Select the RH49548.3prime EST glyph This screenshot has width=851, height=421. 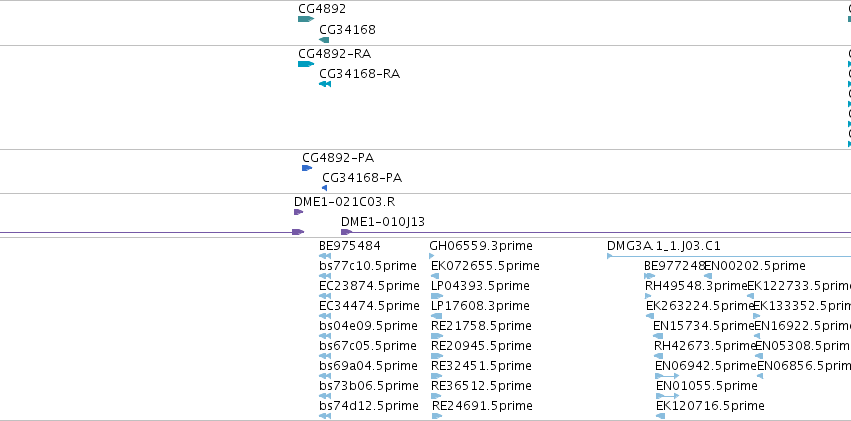tap(648, 296)
